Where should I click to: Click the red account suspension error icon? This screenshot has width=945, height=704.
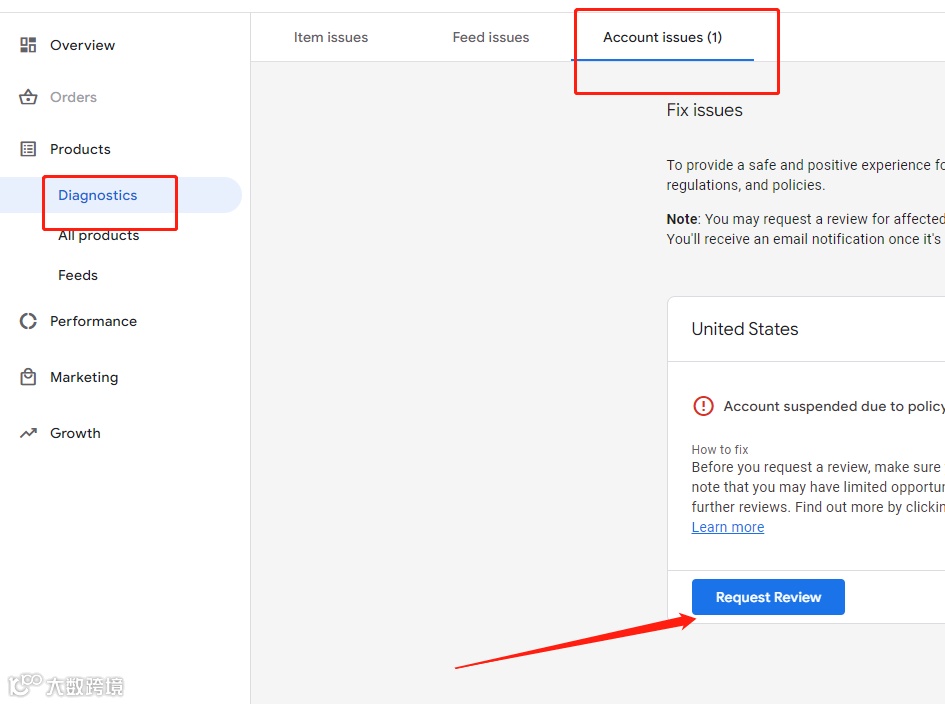point(703,406)
